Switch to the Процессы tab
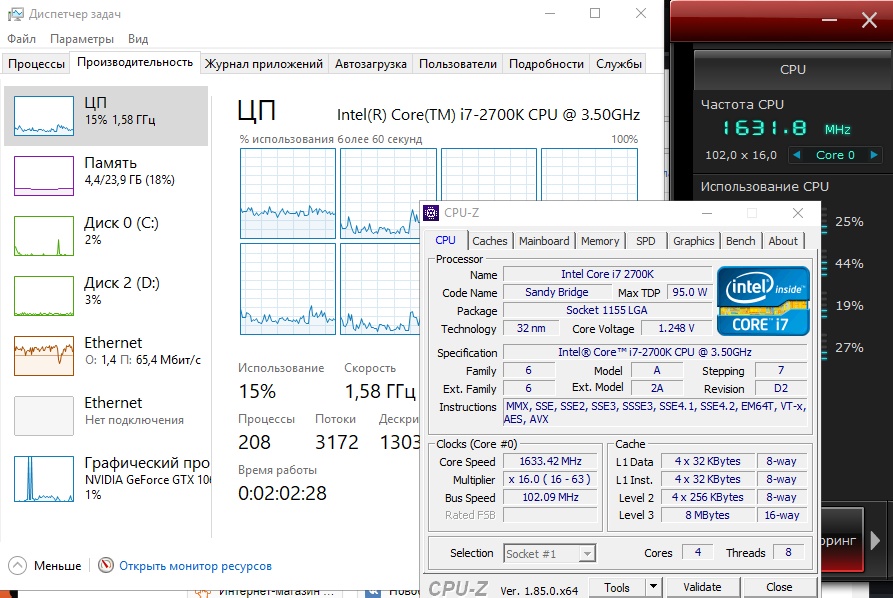The image size is (893, 598). [36, 64]
